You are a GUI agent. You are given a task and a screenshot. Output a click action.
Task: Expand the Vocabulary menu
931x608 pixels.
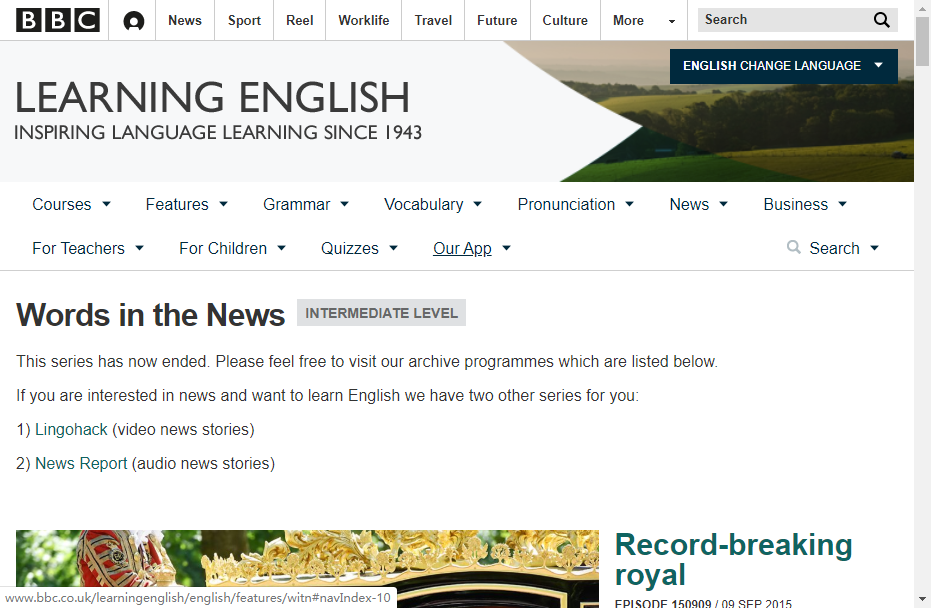[x=433, y=204]
